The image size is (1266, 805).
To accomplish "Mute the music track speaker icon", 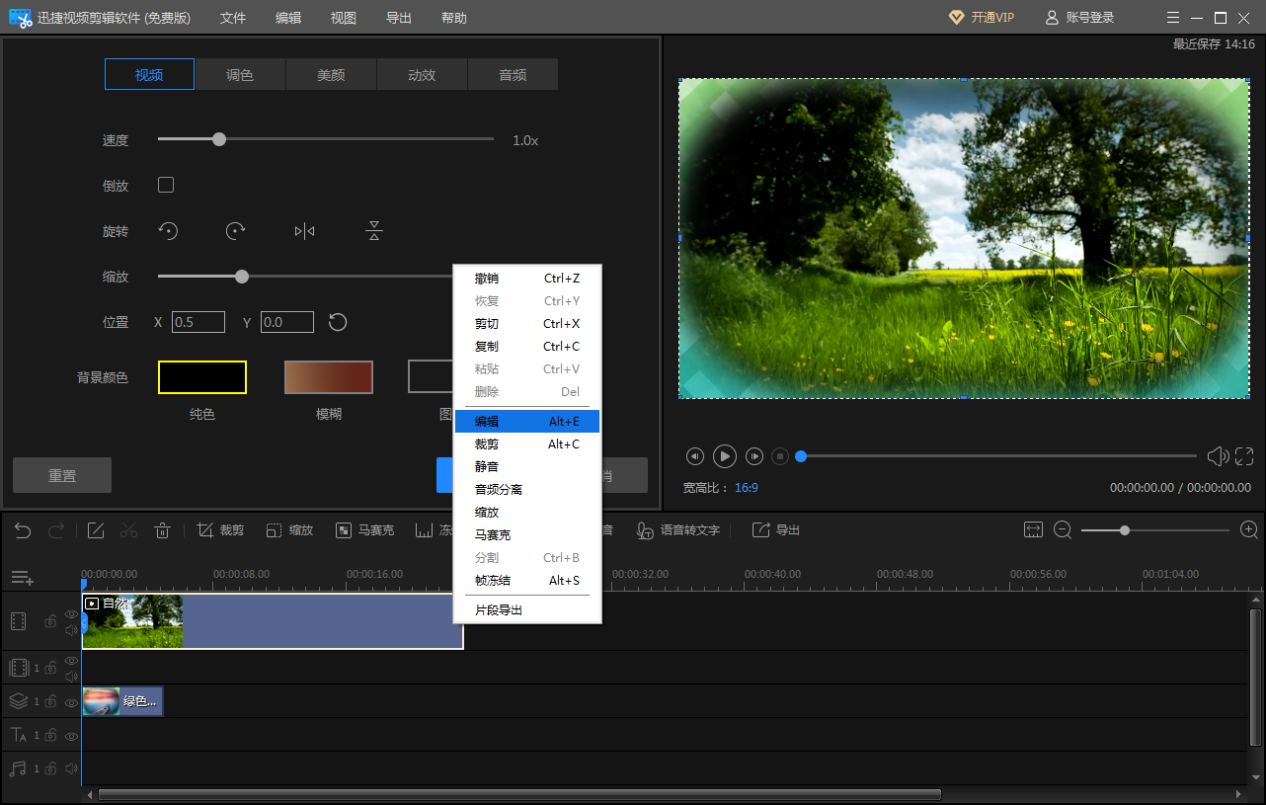I will click(x=71, y=769).
